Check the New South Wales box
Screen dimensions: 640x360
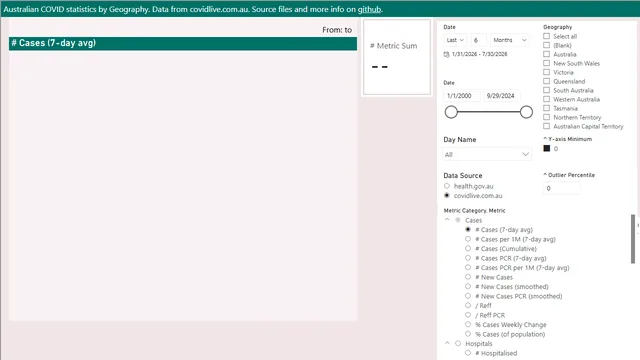(x=547, y=63)
